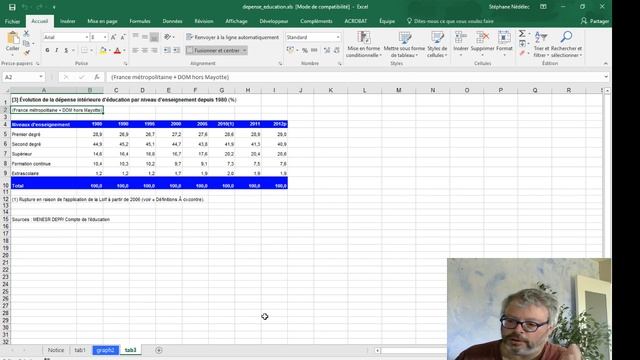Select the graph2 sheet tab

[x=105, y=350]
